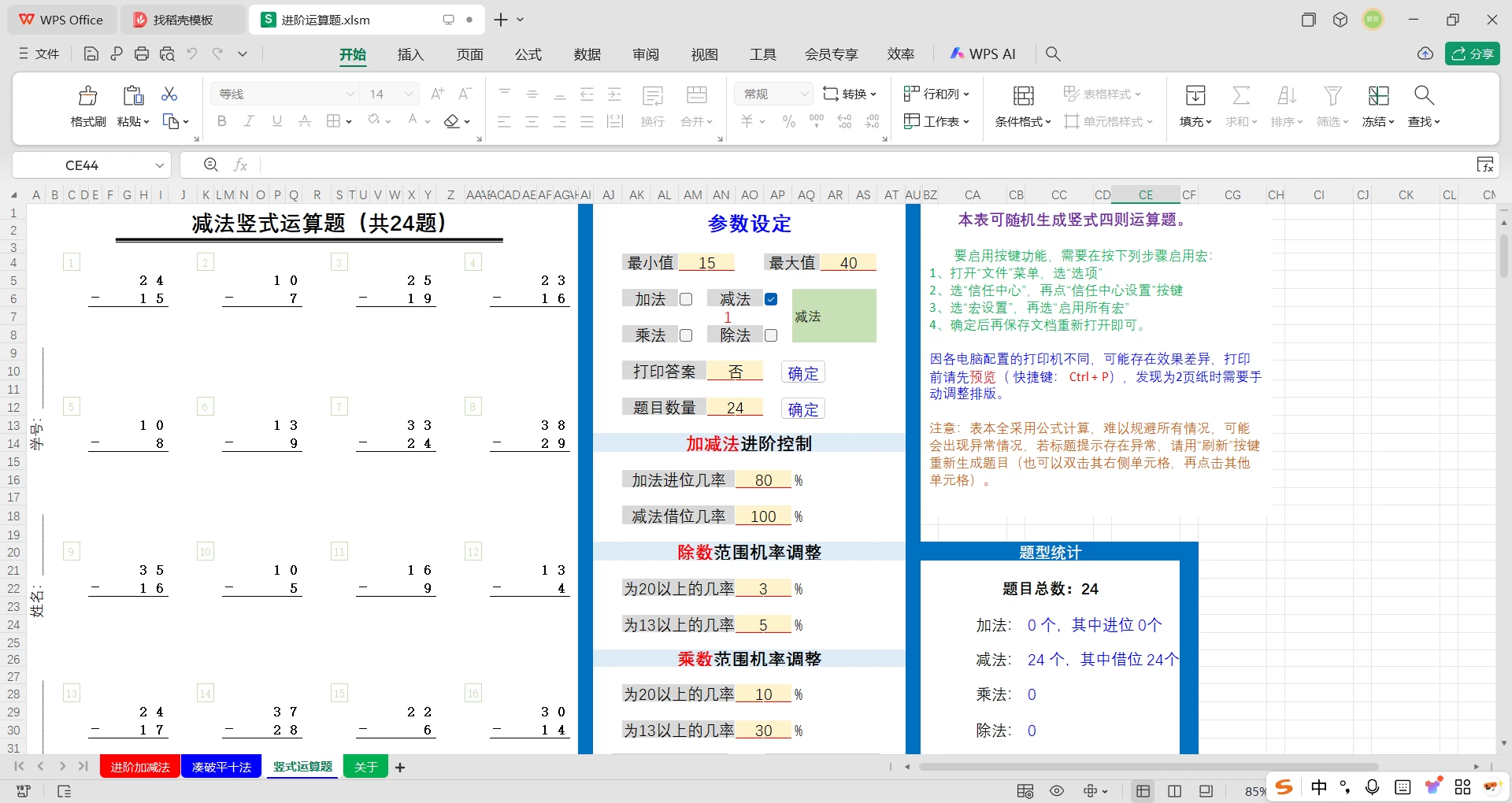
Task: Expand the Name Box CE44 dropdown
Action: click(x=160, y=165)
